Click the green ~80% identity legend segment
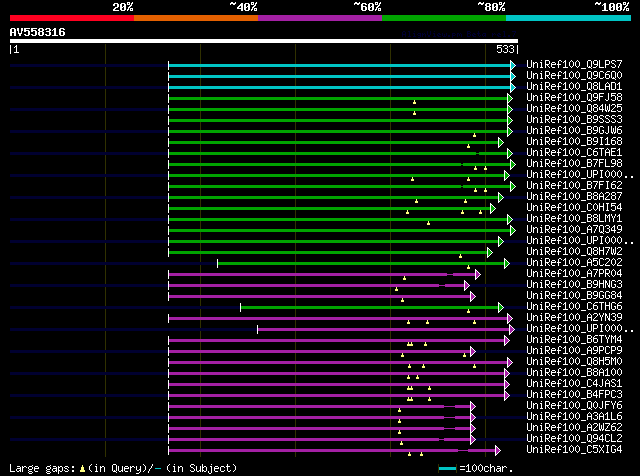Screen dimensions: 640x476 [x=444, y=18]
